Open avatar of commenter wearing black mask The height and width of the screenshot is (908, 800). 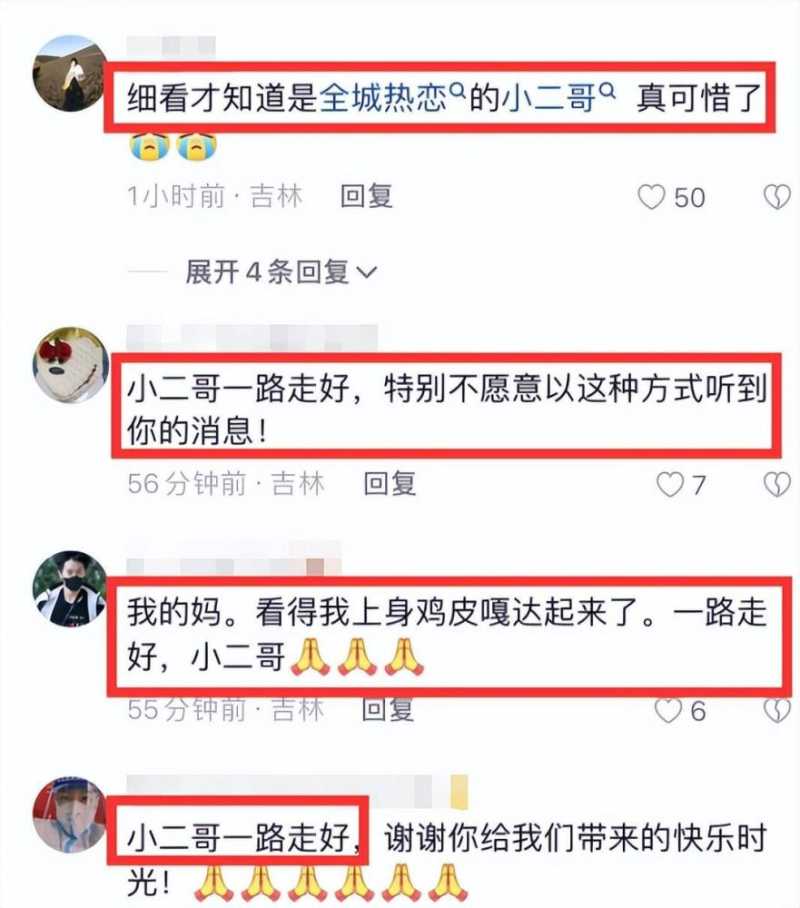[70, 588]
